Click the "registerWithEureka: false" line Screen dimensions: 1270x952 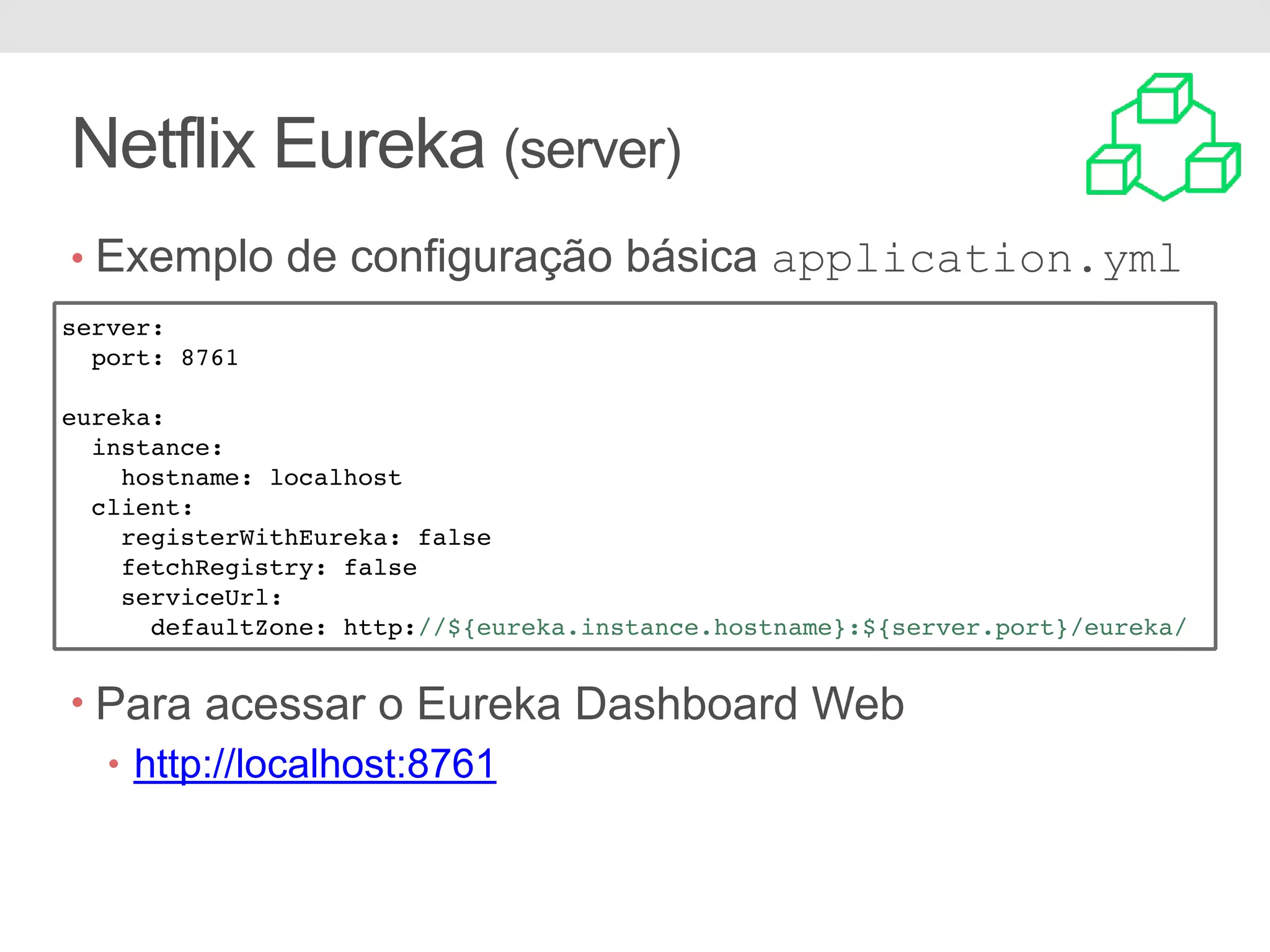coord(306,538)
